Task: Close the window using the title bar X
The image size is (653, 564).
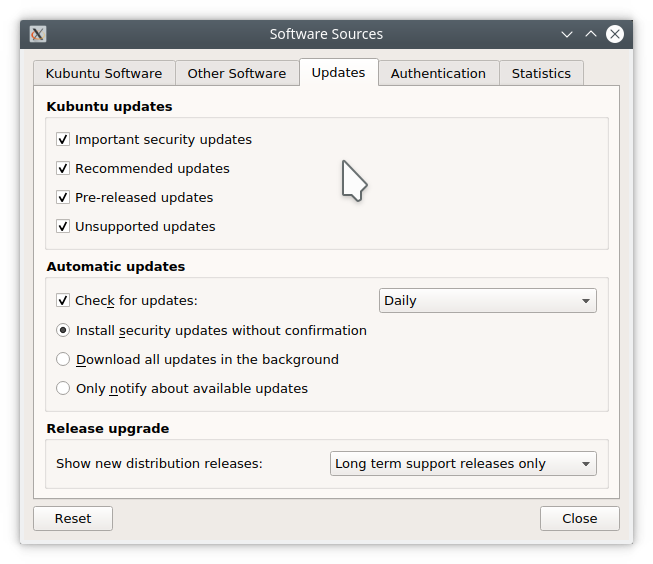Action: click(615, 34)
